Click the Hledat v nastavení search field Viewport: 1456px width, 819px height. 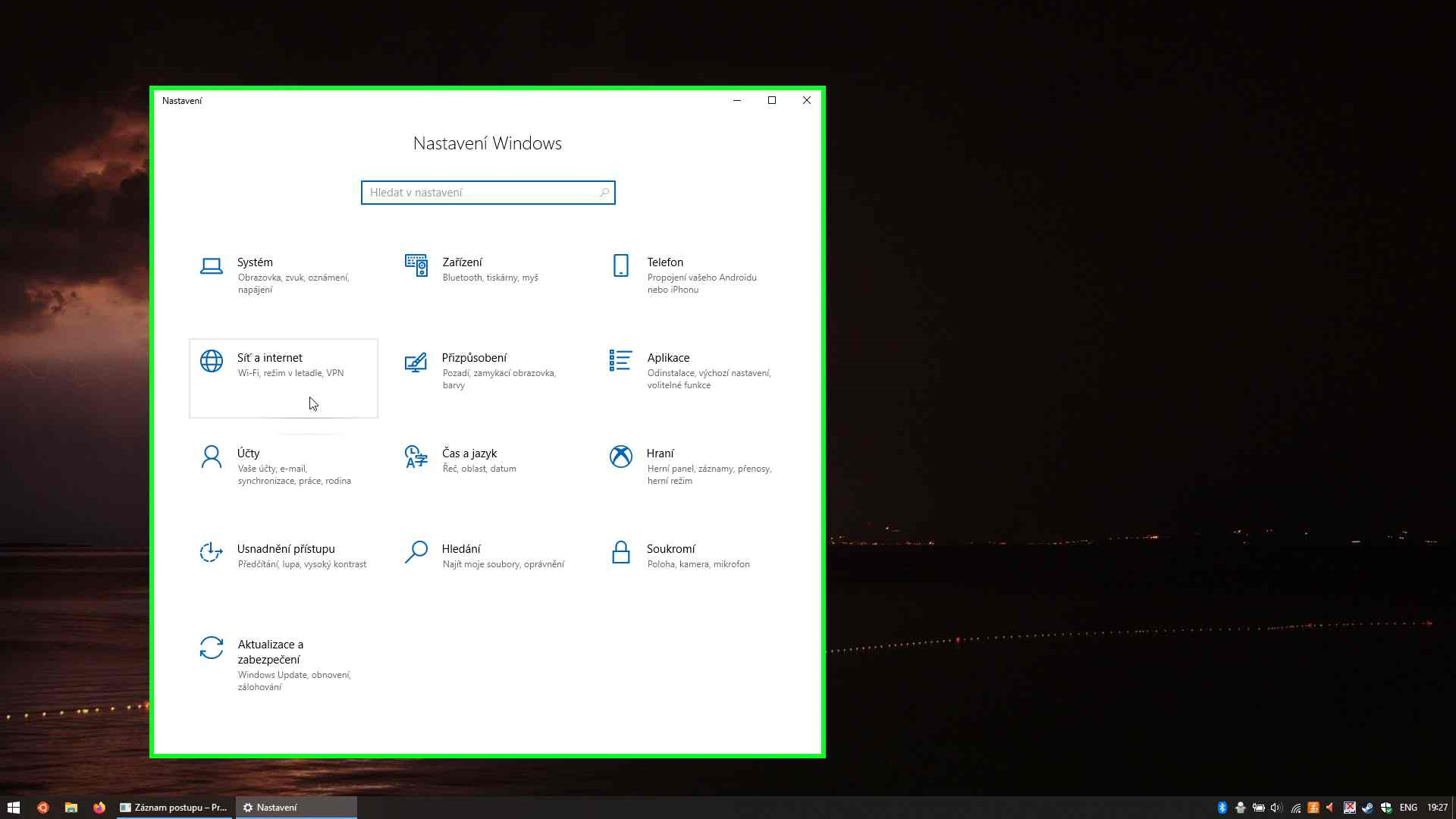[488, 193]
